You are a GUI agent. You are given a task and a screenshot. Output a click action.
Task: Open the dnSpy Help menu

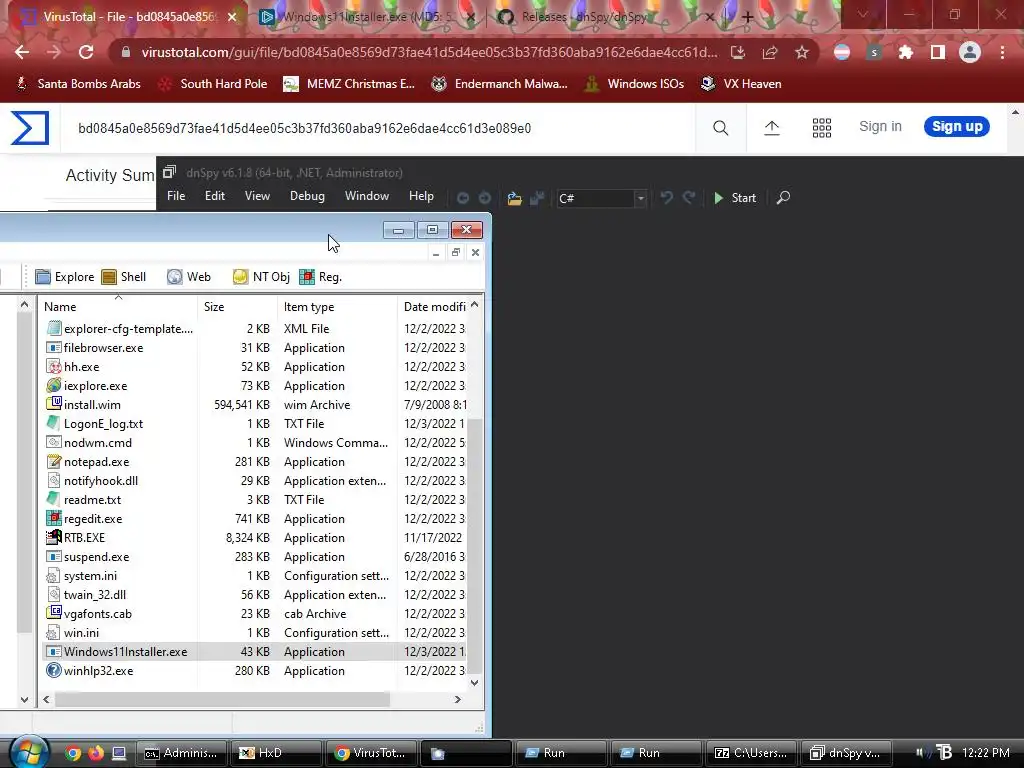tap(421, 196)
